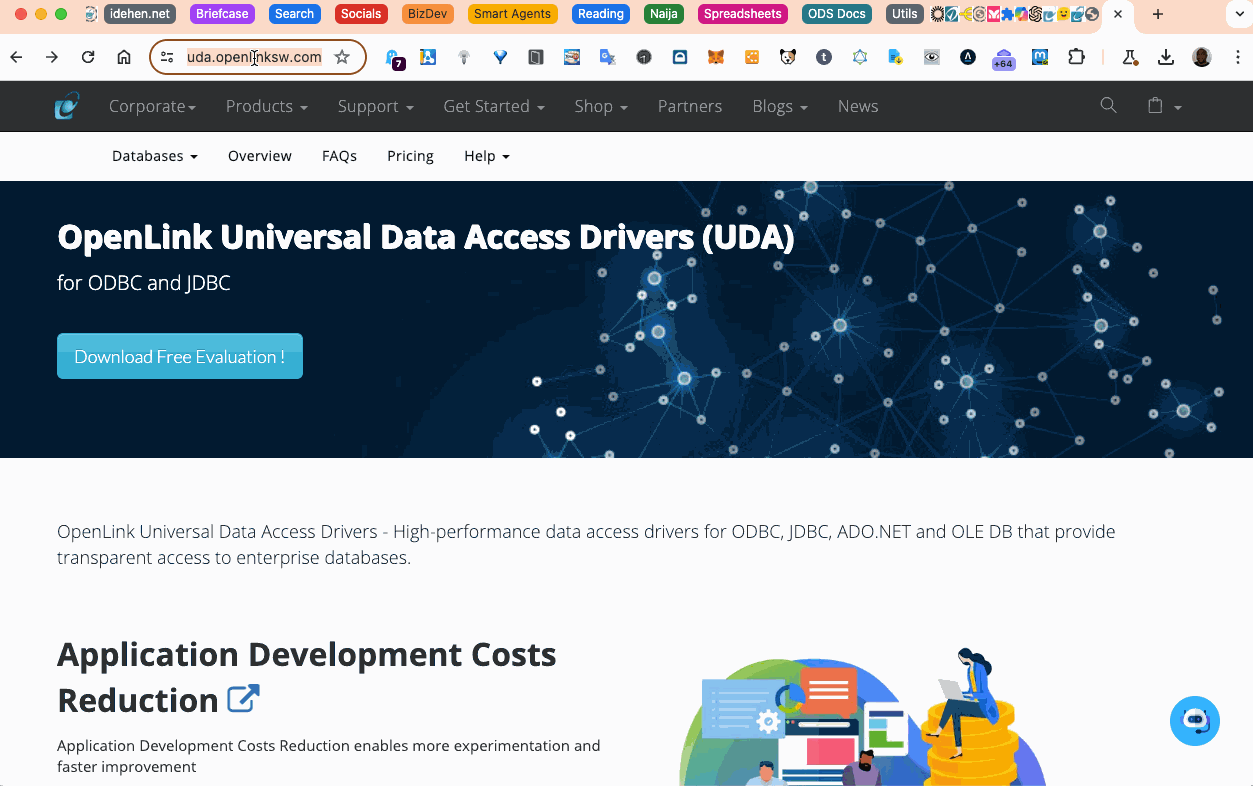The image size is (1253, 786).
Task: Open the News page
Action: pos(858,106)
